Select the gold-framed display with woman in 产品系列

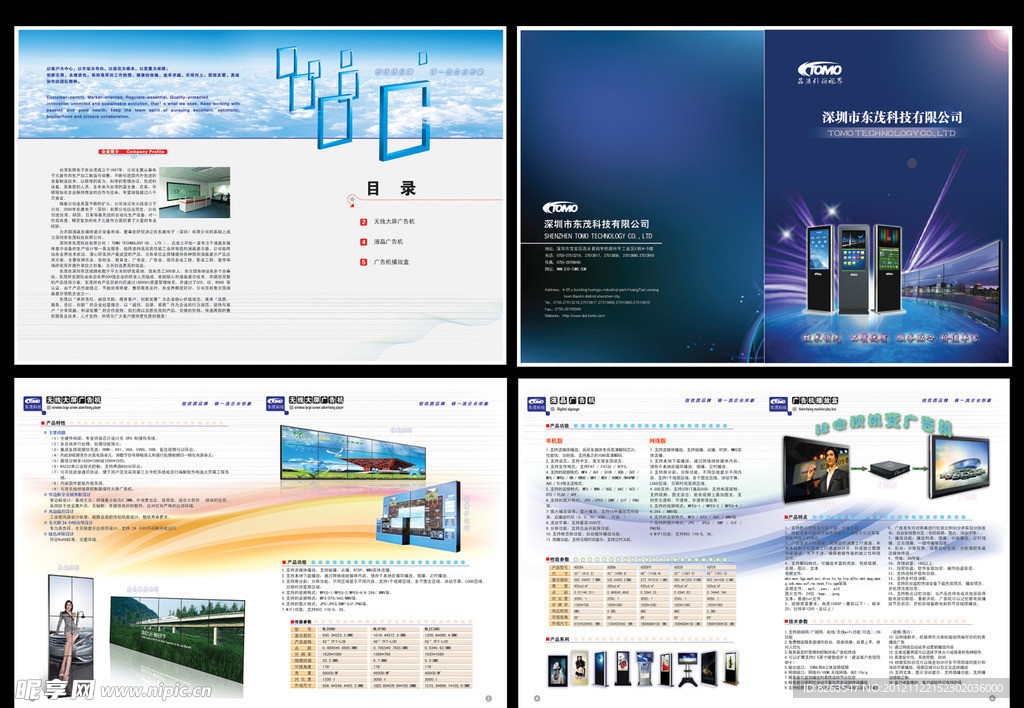point(579,668)
